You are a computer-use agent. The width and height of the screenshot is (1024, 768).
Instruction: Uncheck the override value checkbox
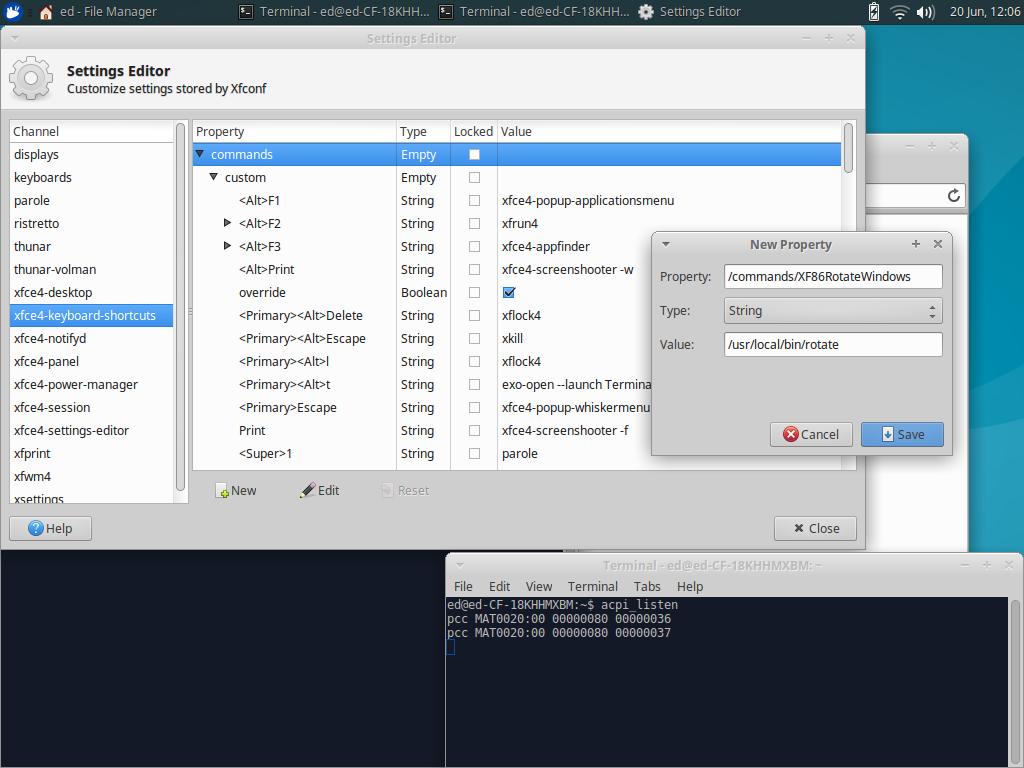(x=509, y=292)
